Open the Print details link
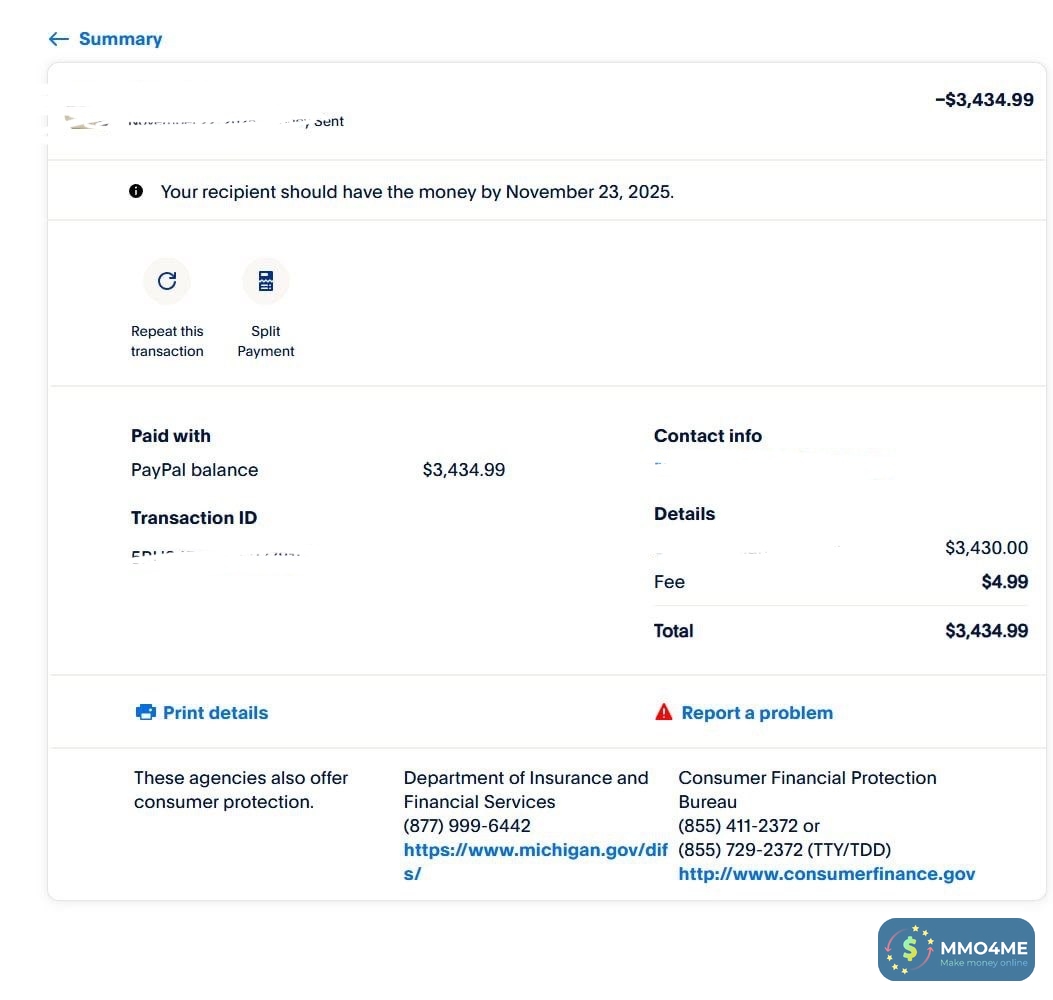This screenshot has height=1000, width=1053. pyautogui.click(x=215, y=713)
